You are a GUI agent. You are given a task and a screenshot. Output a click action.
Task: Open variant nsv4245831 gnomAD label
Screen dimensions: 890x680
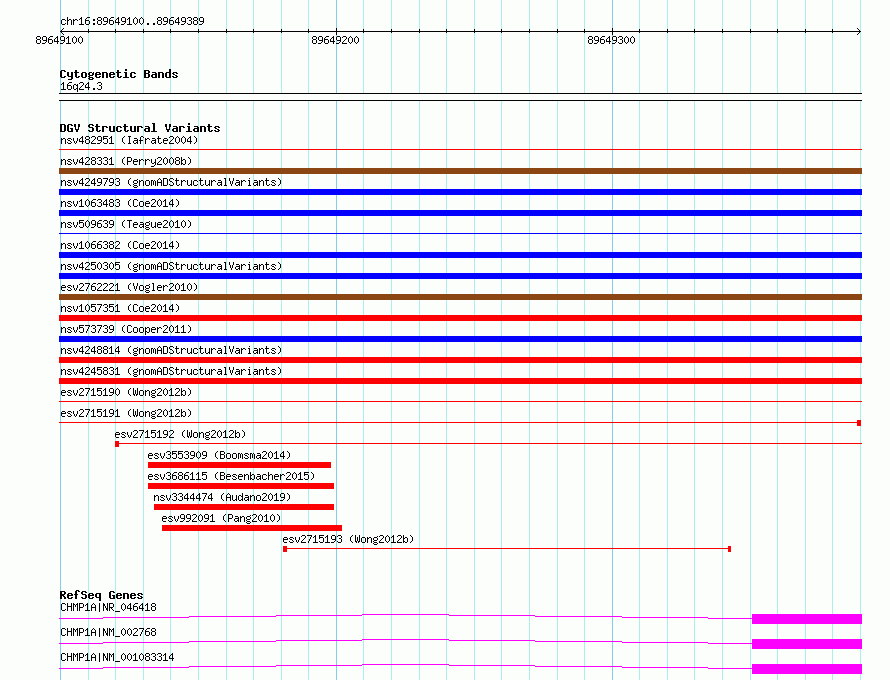(171, 371)
